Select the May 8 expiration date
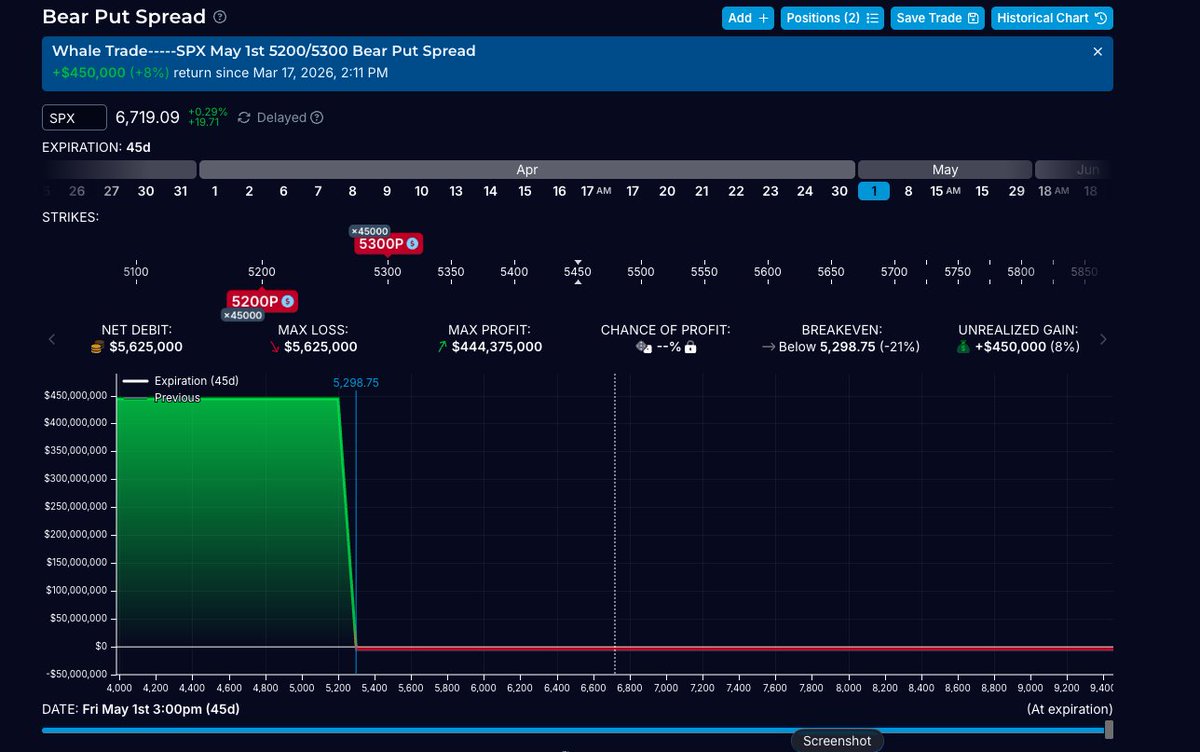1200x752 pixels. [908, 191]
